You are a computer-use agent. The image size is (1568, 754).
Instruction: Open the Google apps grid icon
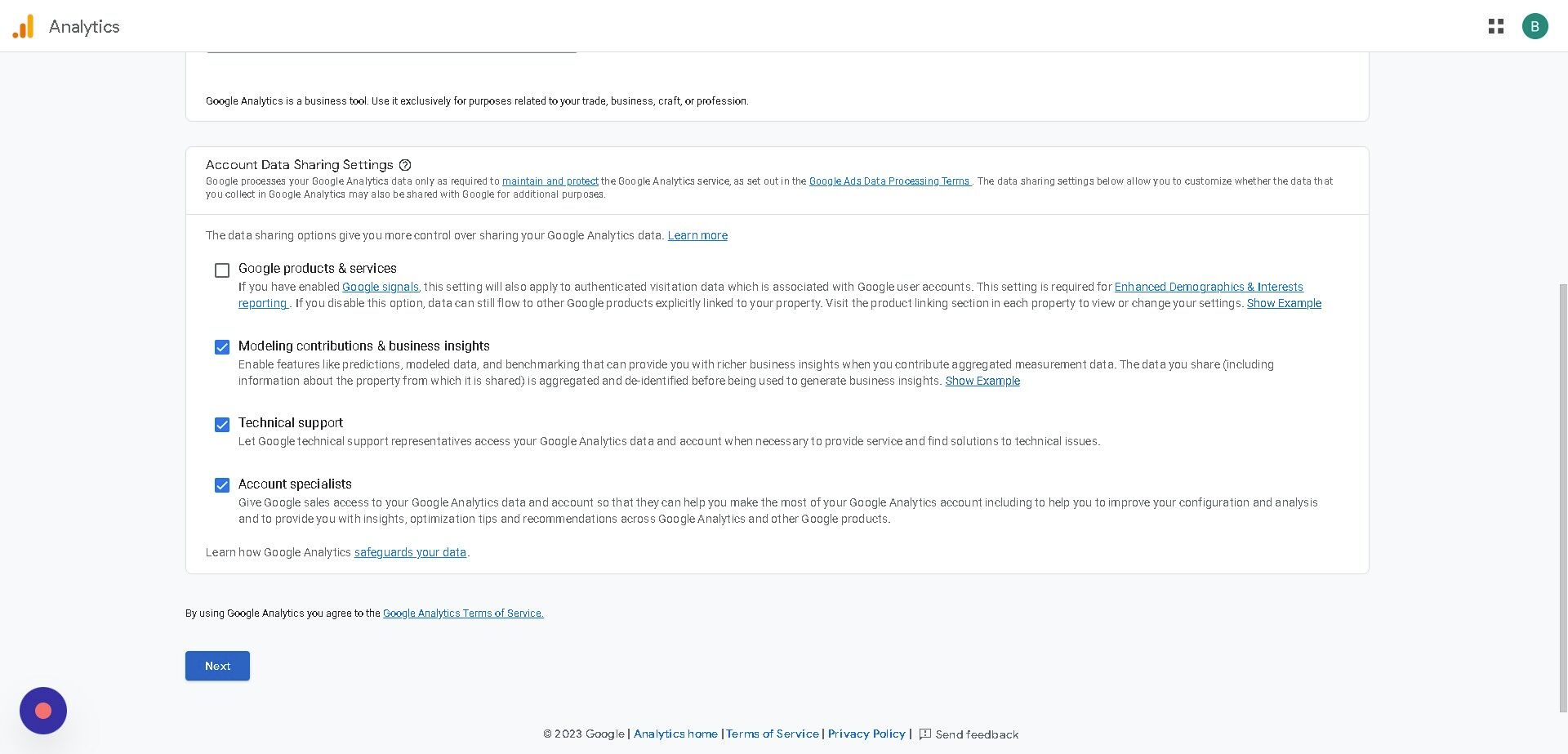pyautogui.click(x=1496, y=26)
